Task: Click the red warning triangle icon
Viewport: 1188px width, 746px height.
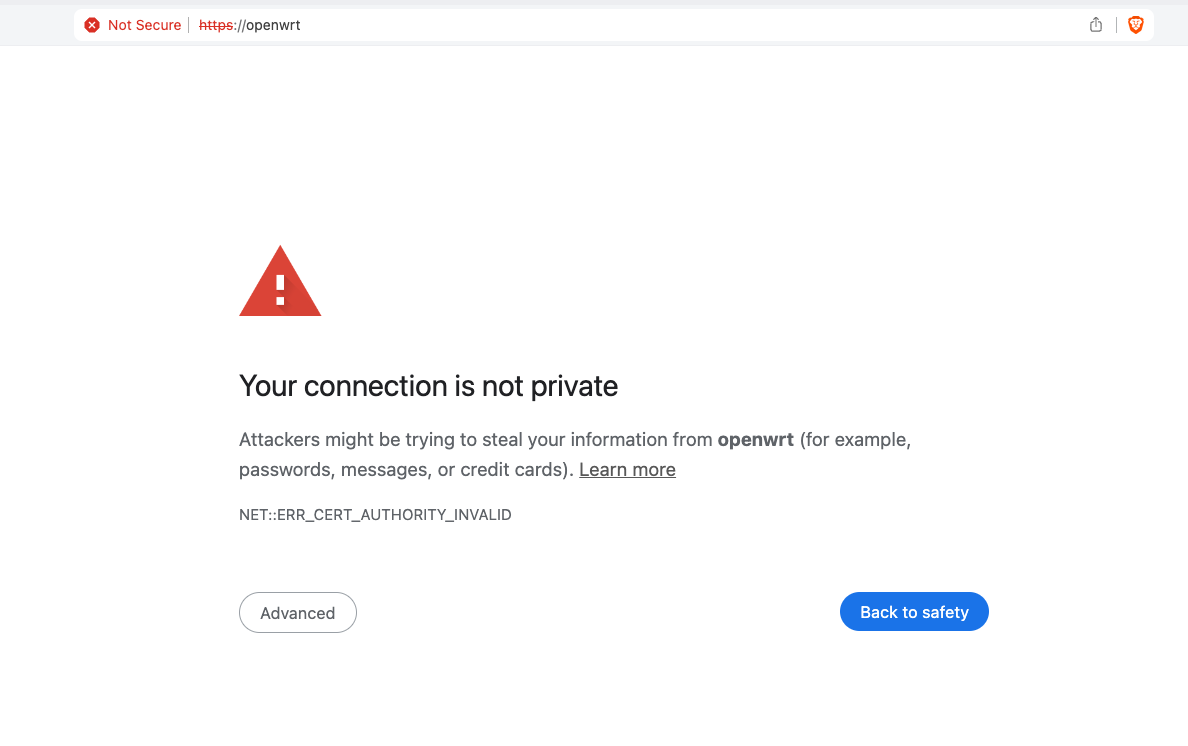Action: 280,281
